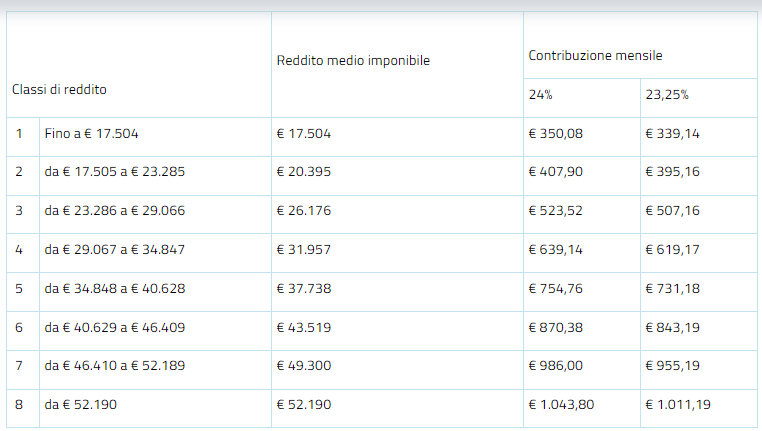Viewport: 762px width, 431px height.
Task: Click the € 1.011,19 contribution cell
Action: click(x=679, y=405)
